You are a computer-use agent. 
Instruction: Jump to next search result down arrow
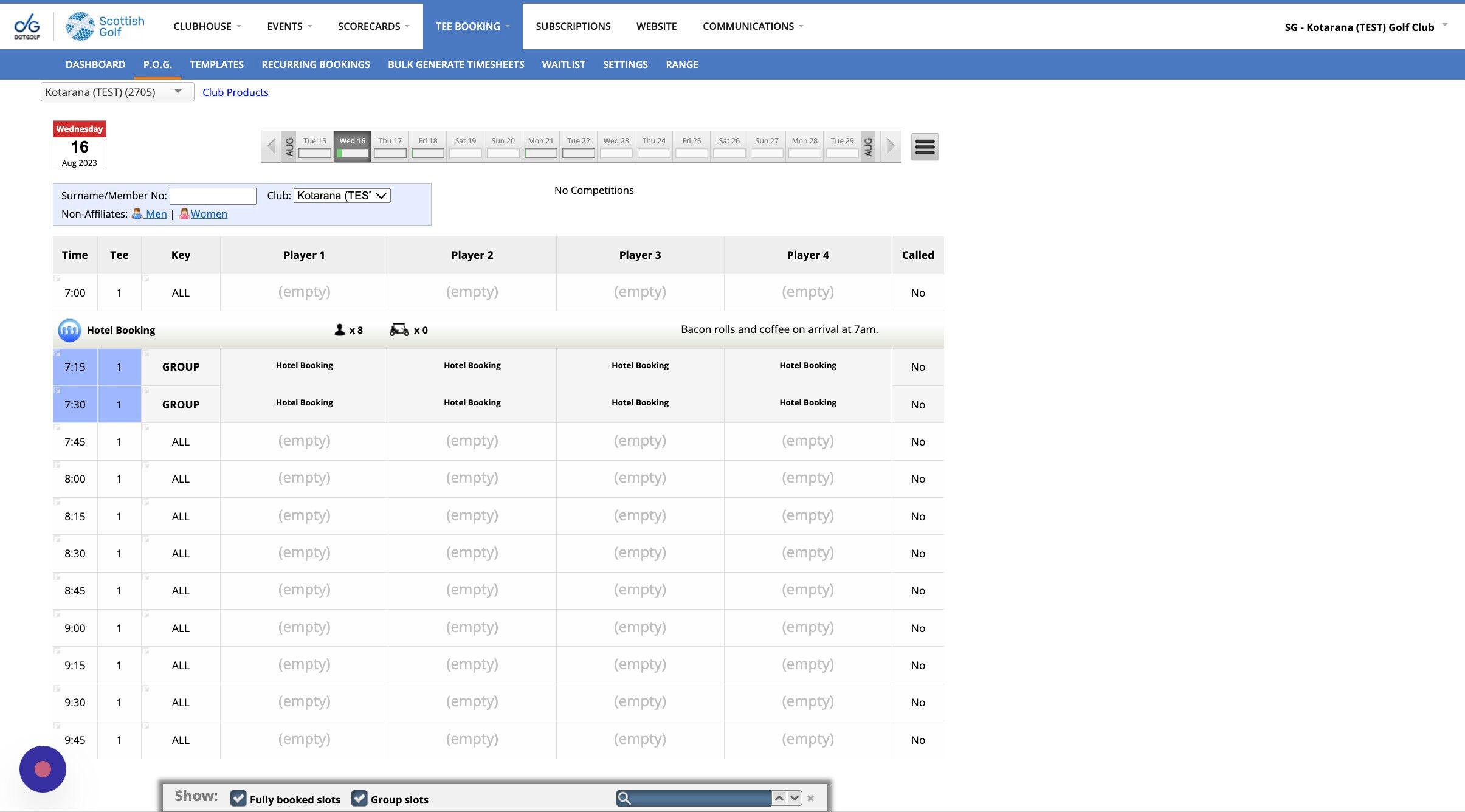795,798
